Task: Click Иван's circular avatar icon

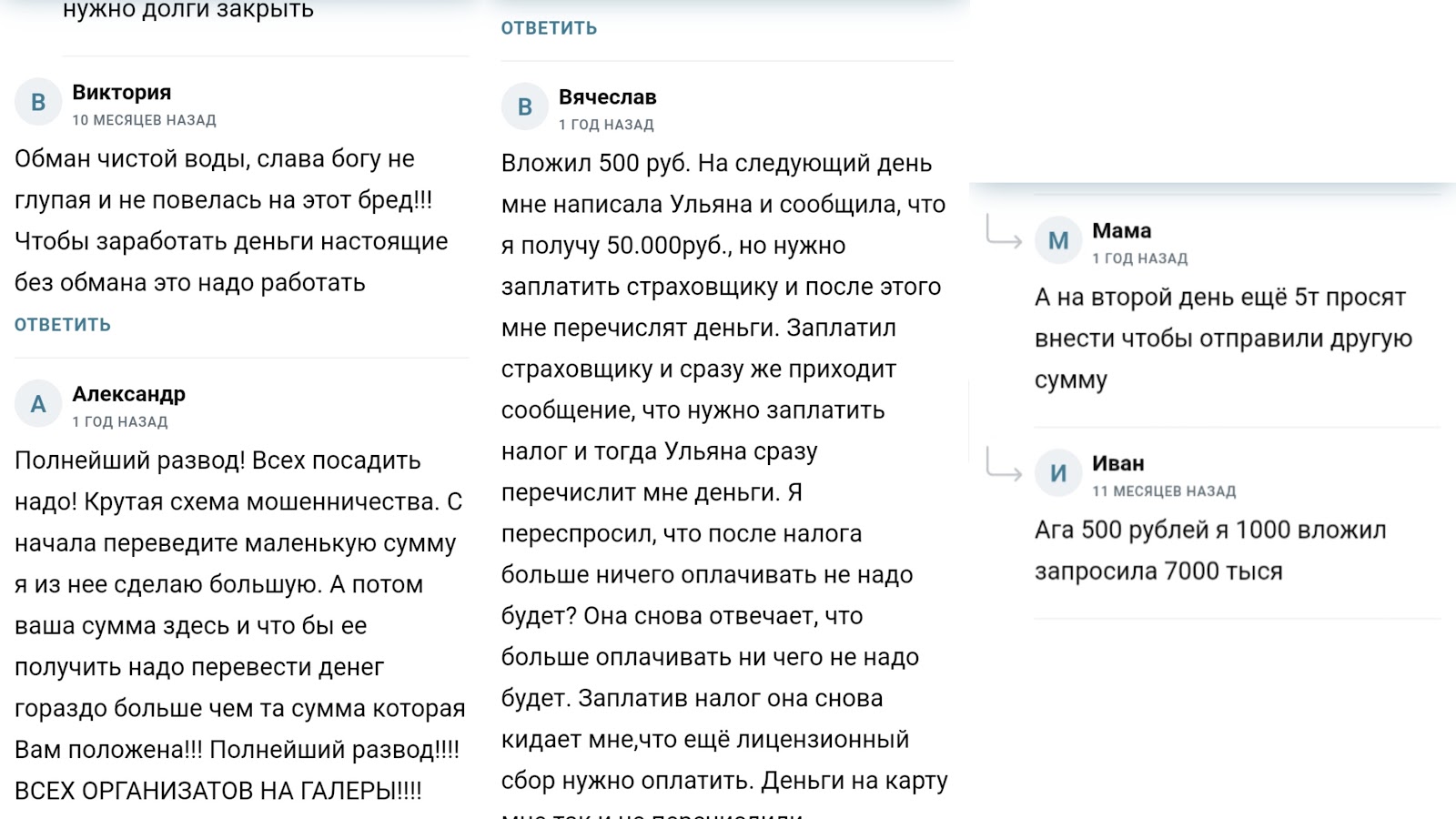Action: (1058, 474)
